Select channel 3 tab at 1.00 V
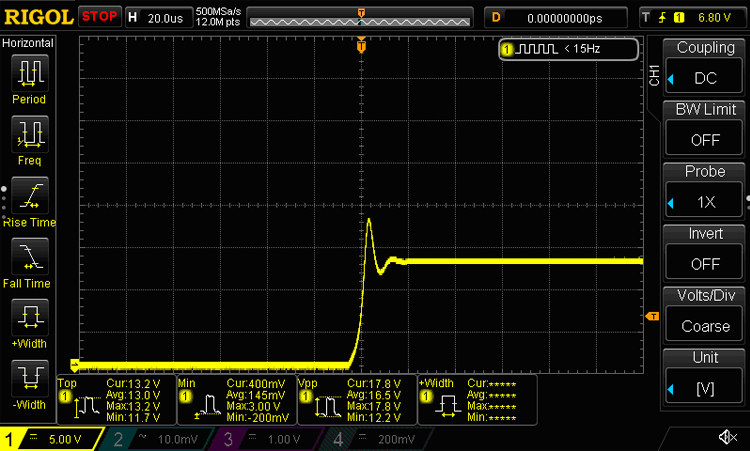 pos(268,439)
